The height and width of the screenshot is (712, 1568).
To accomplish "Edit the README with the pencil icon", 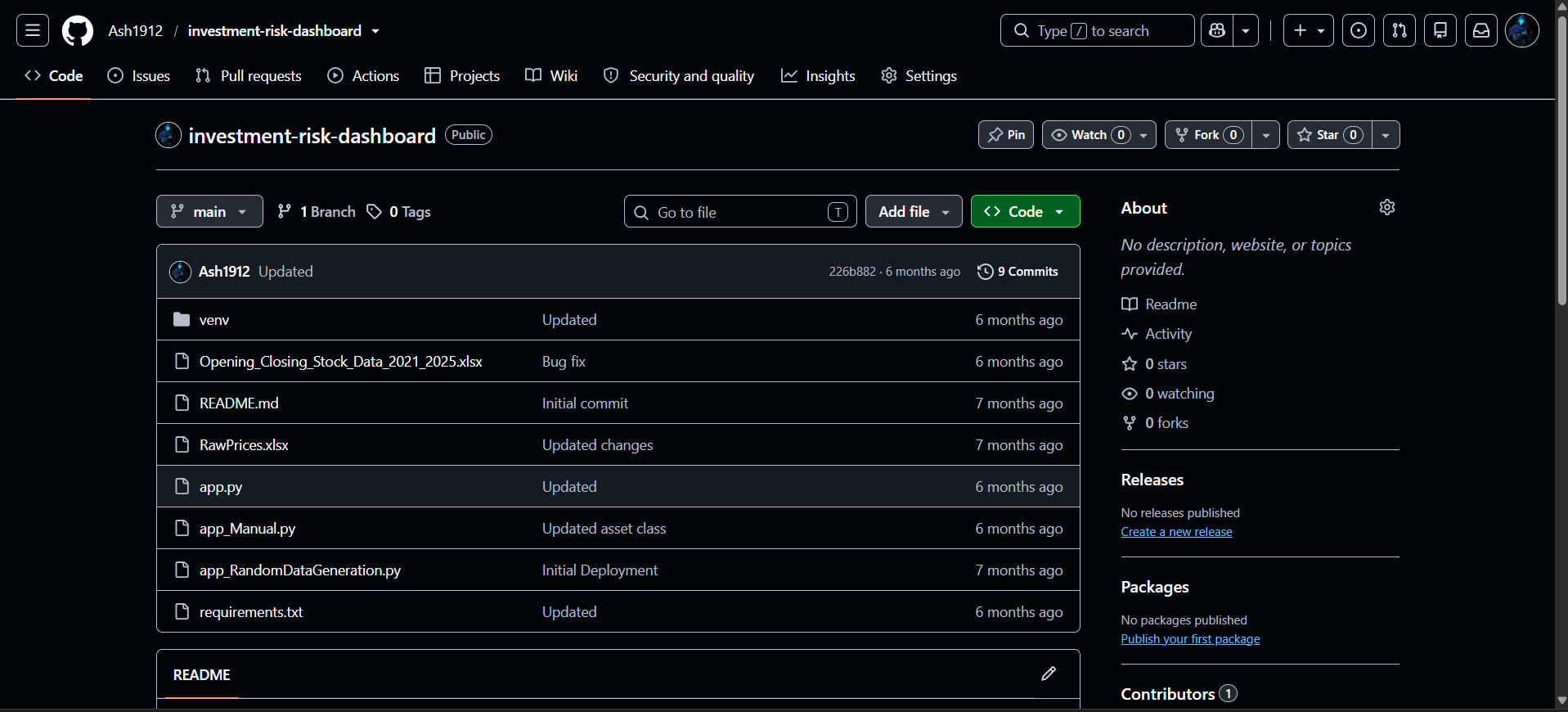I will [x=1049, y=674].
